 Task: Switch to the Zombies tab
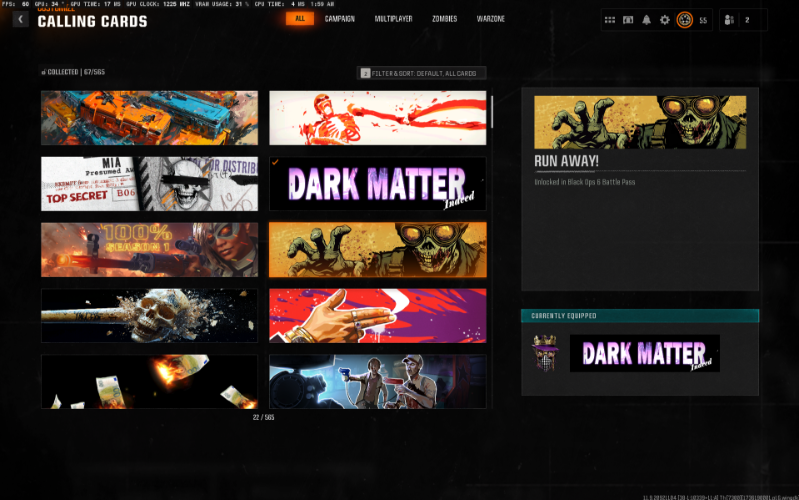(x=444, y=19)
